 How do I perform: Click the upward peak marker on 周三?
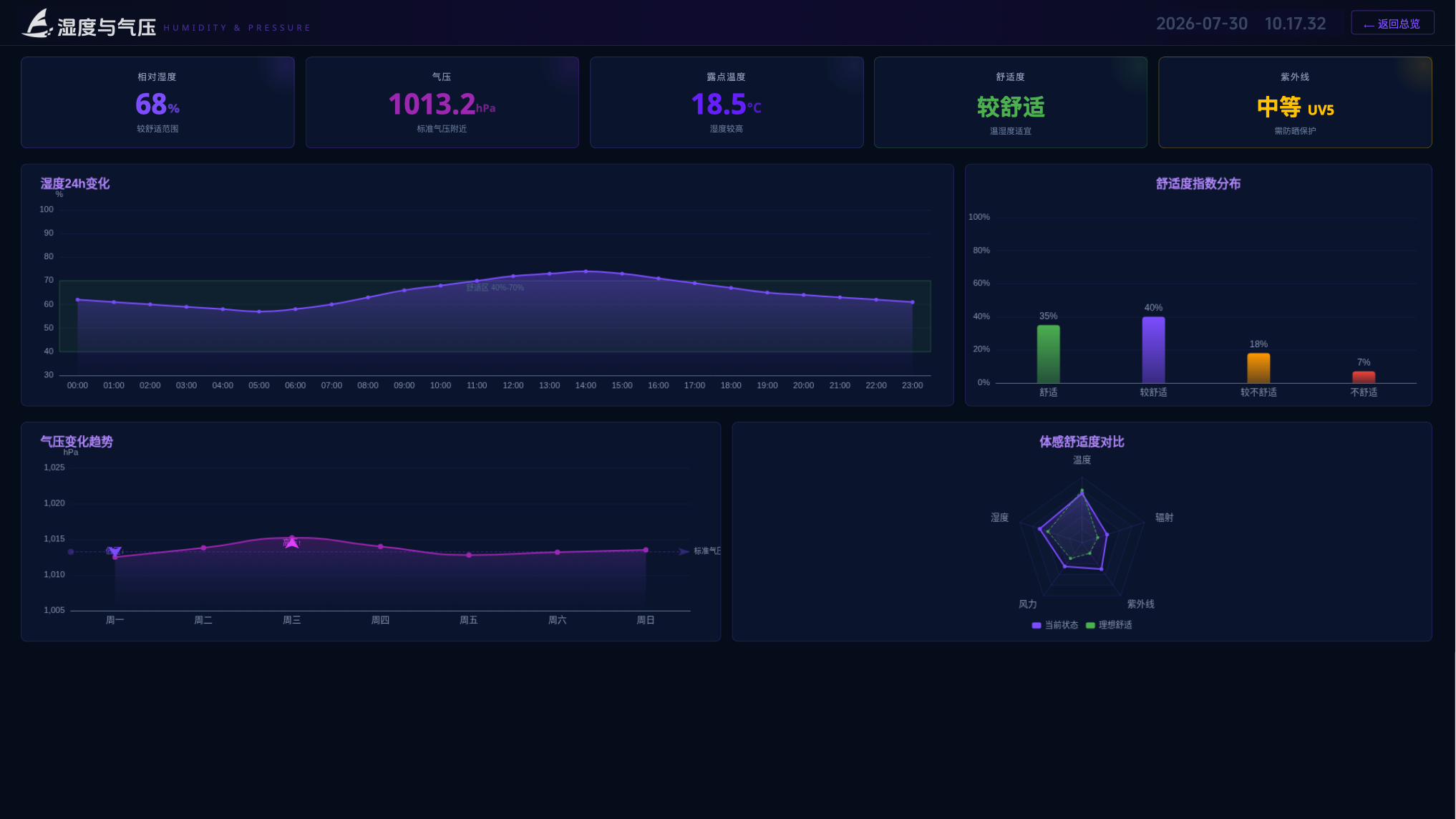[291, 543]
